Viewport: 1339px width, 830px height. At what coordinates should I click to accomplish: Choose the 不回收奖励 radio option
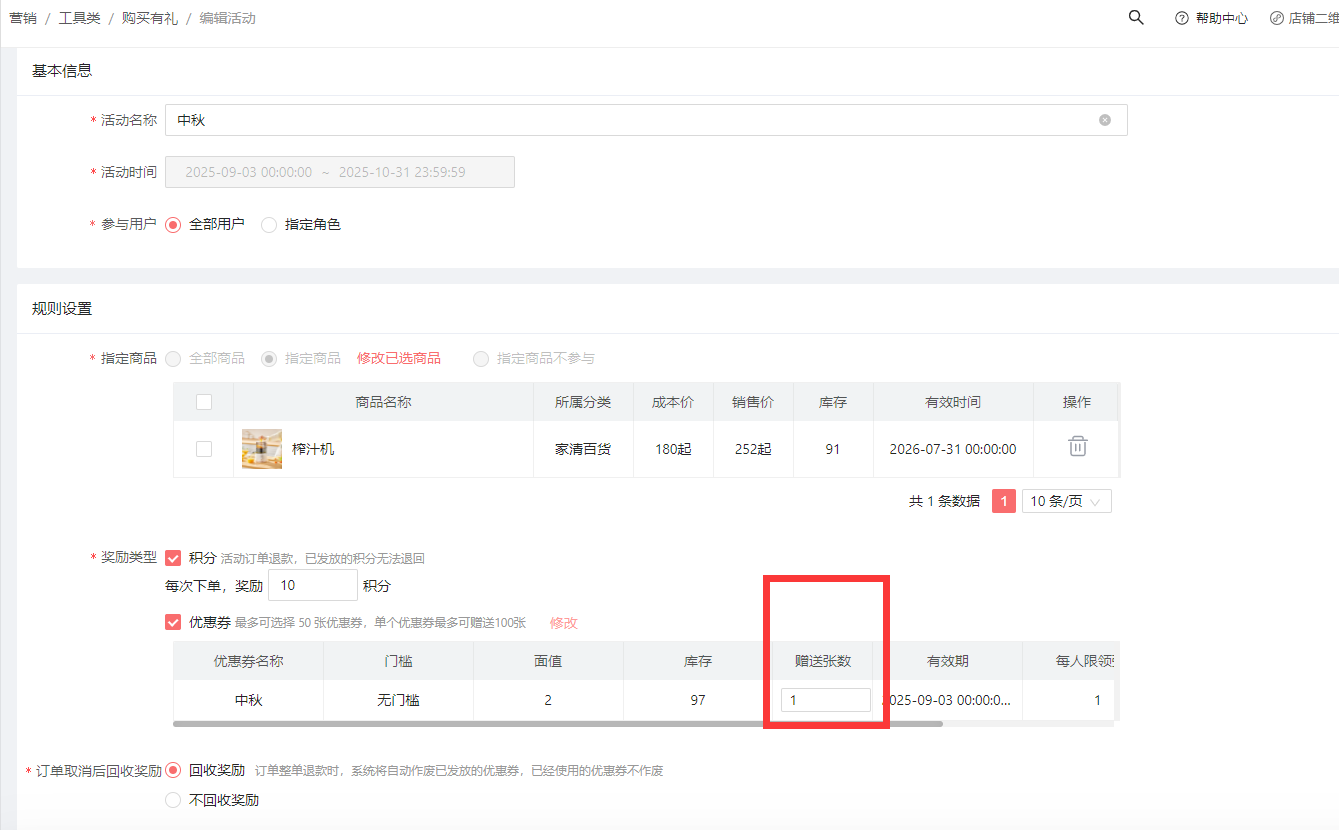(x=173, y=800)
